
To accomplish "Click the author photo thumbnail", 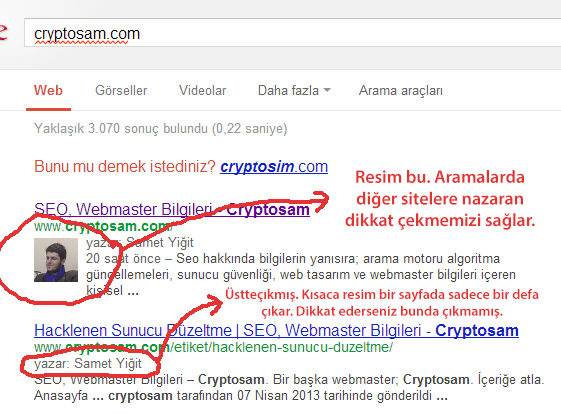I will 56,260.
